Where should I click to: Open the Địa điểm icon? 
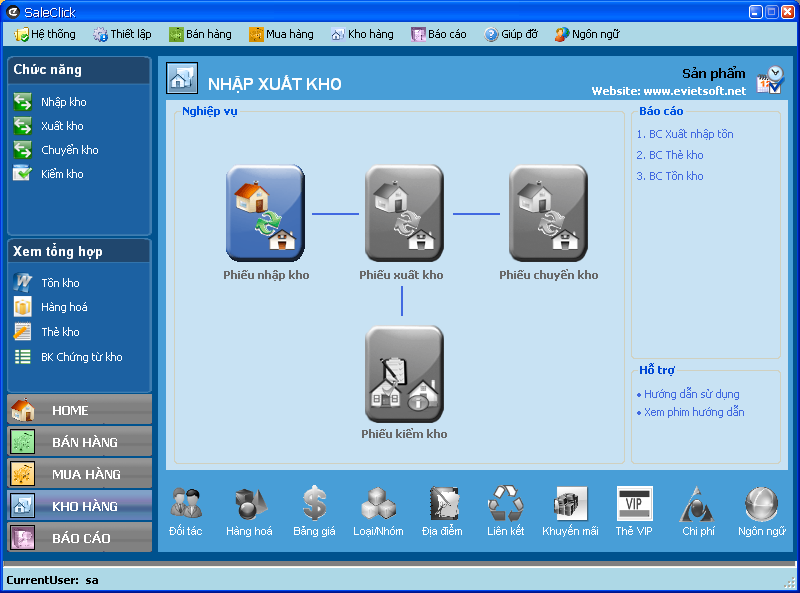click(443, 504)
